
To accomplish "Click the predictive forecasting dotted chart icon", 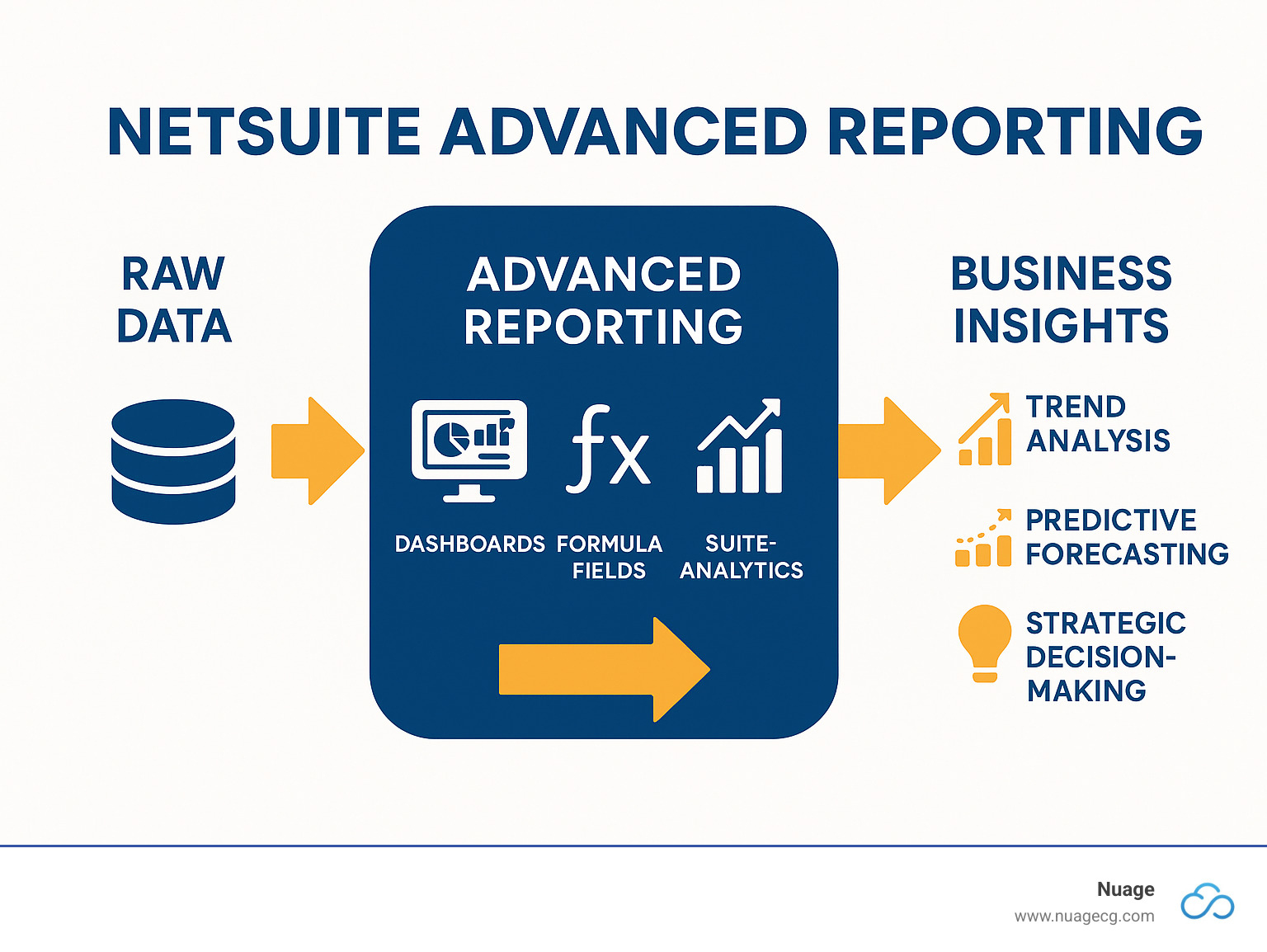I will pyautogui.click(x=983, y=538).
